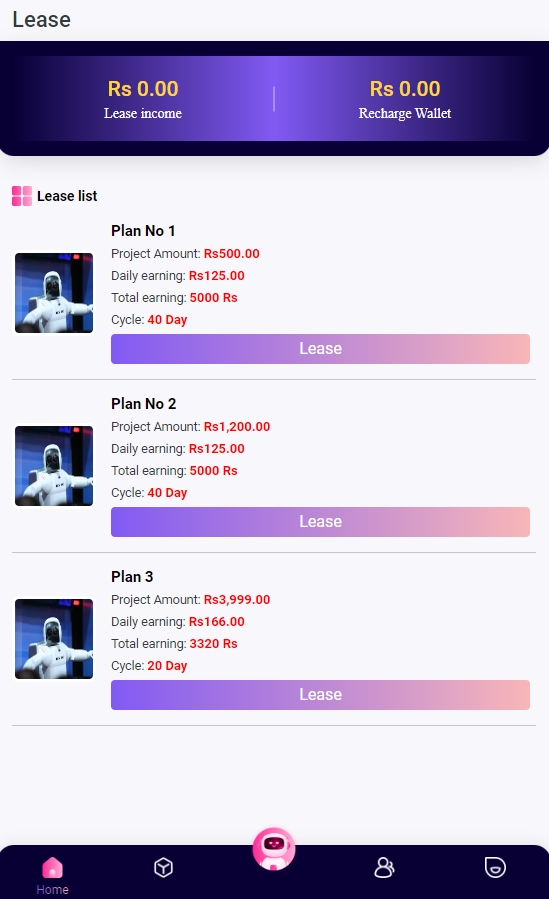Click the Lease button for Plan 3
This screenshot has height=899, width=549.
[x=320, y=695]
